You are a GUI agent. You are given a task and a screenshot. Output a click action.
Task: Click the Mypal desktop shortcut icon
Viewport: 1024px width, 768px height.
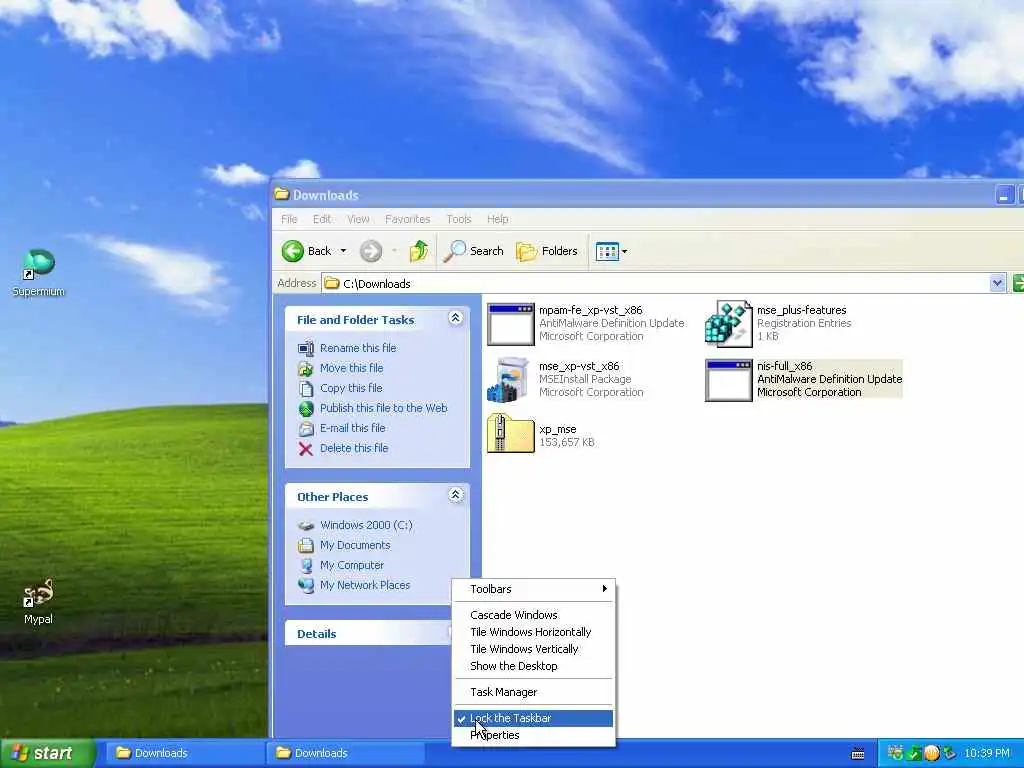[39, 593]
